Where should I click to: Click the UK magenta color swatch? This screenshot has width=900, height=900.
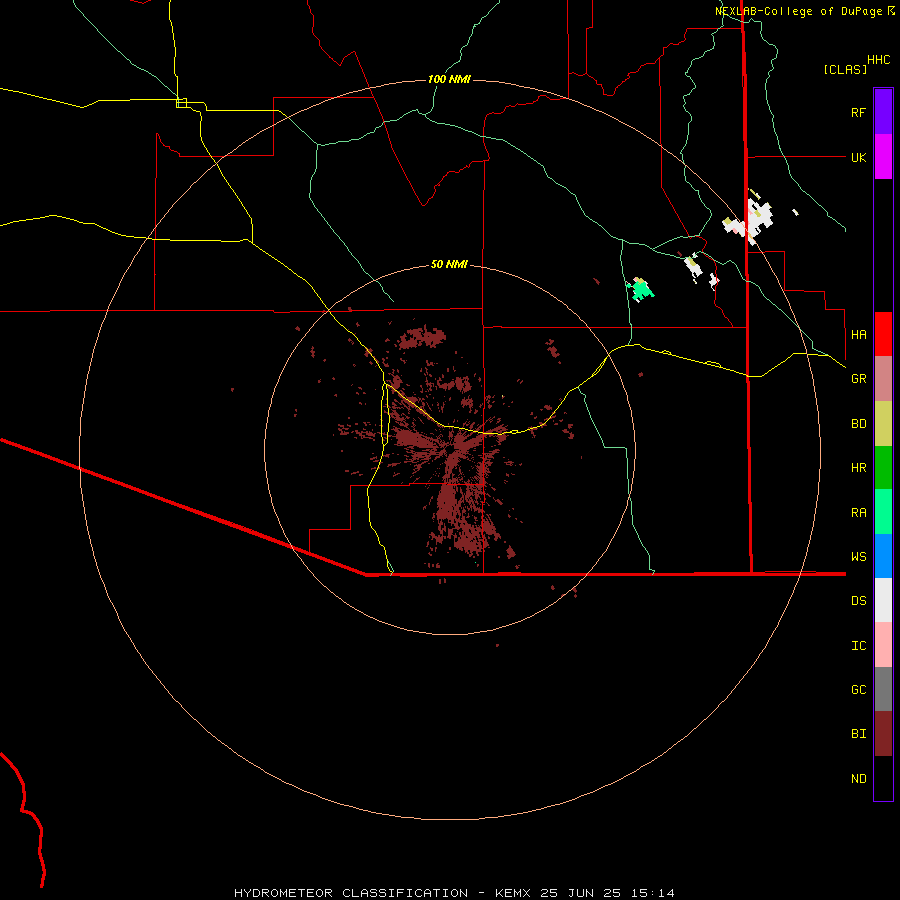(x=883, y=157)
